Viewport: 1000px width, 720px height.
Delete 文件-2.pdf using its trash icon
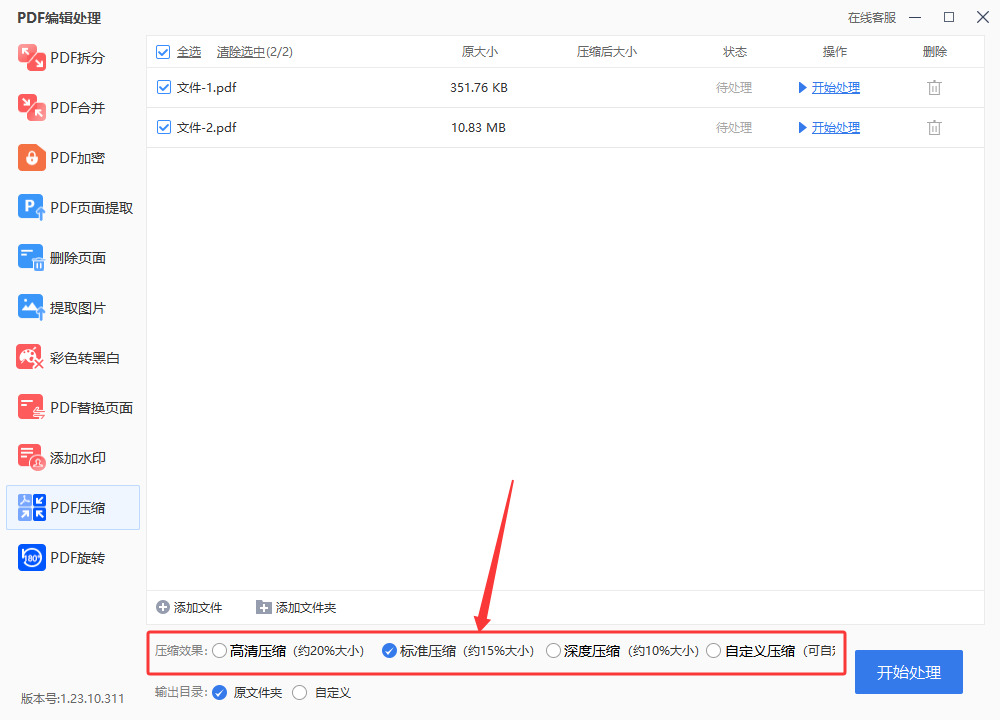(934, 128)
